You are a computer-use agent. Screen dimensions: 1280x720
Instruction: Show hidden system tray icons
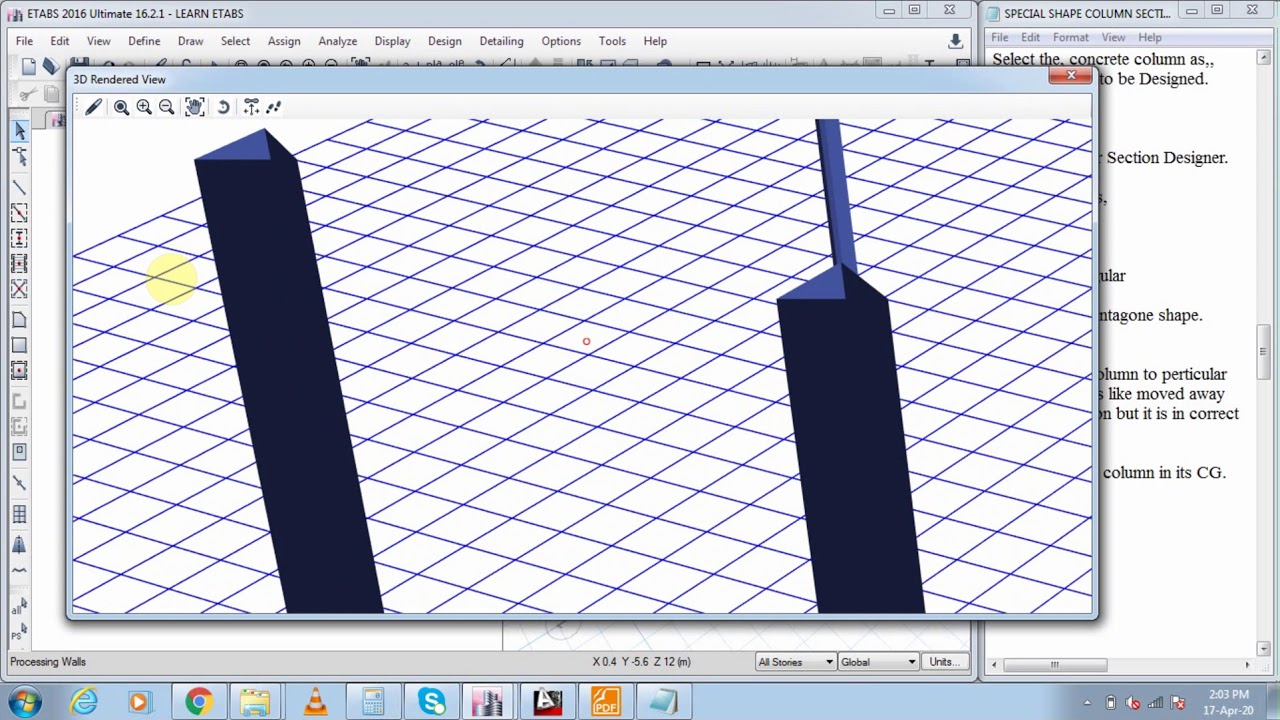[1086, 702]
